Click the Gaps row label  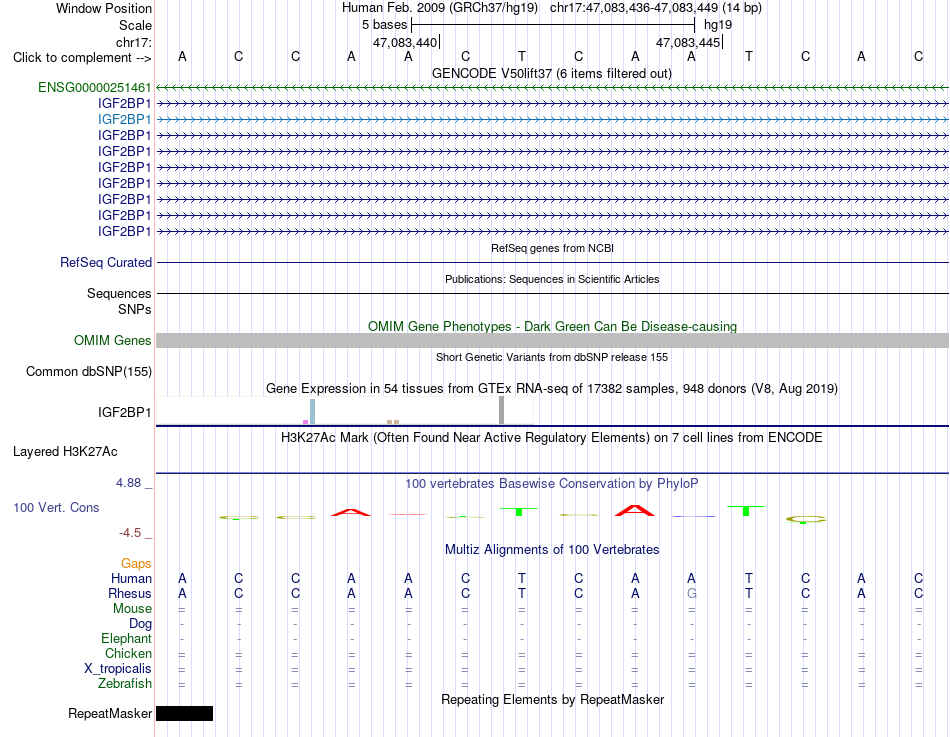click(x=136, y=564)
